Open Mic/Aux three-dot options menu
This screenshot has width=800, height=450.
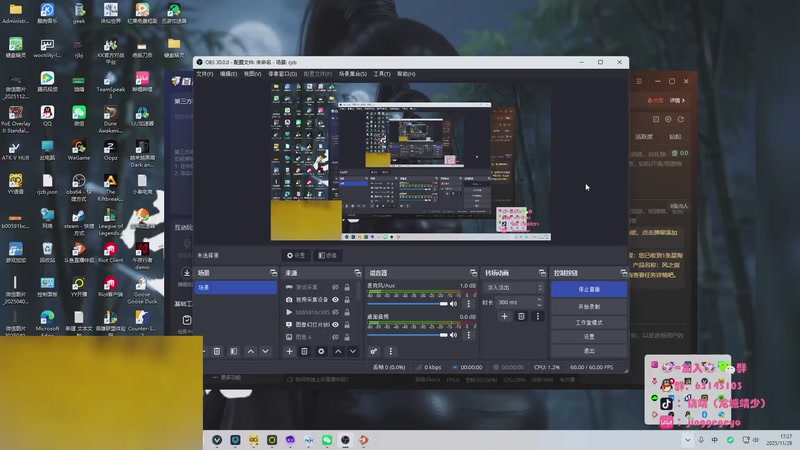[x=468, y=304]
